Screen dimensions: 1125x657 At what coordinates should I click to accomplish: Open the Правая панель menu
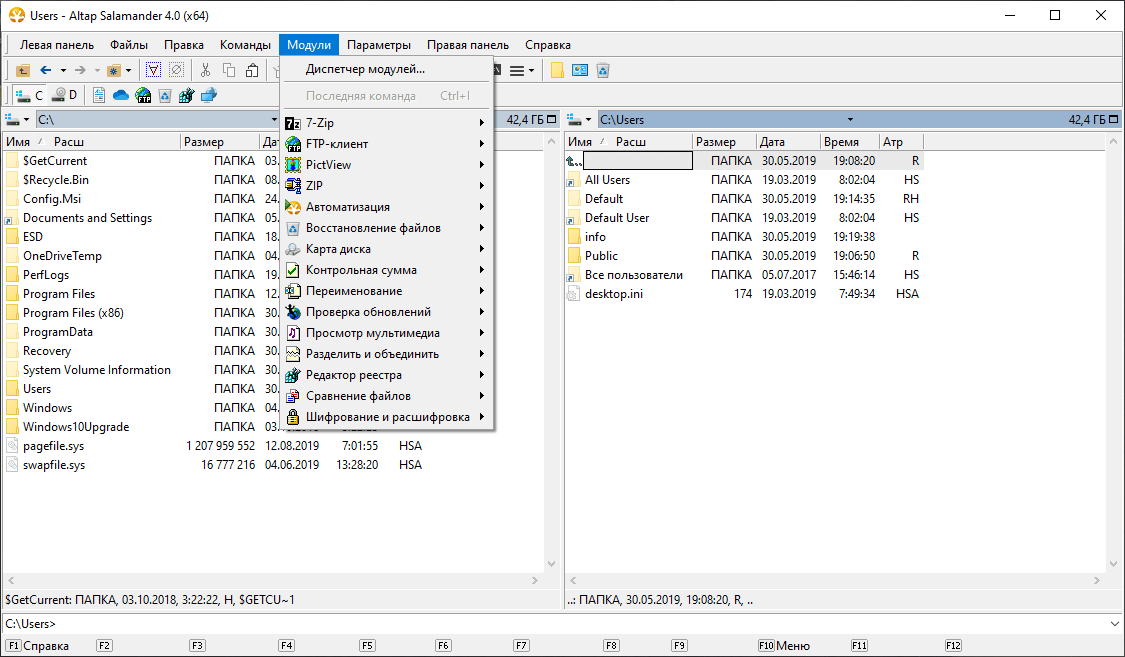[x=468, y=44]
